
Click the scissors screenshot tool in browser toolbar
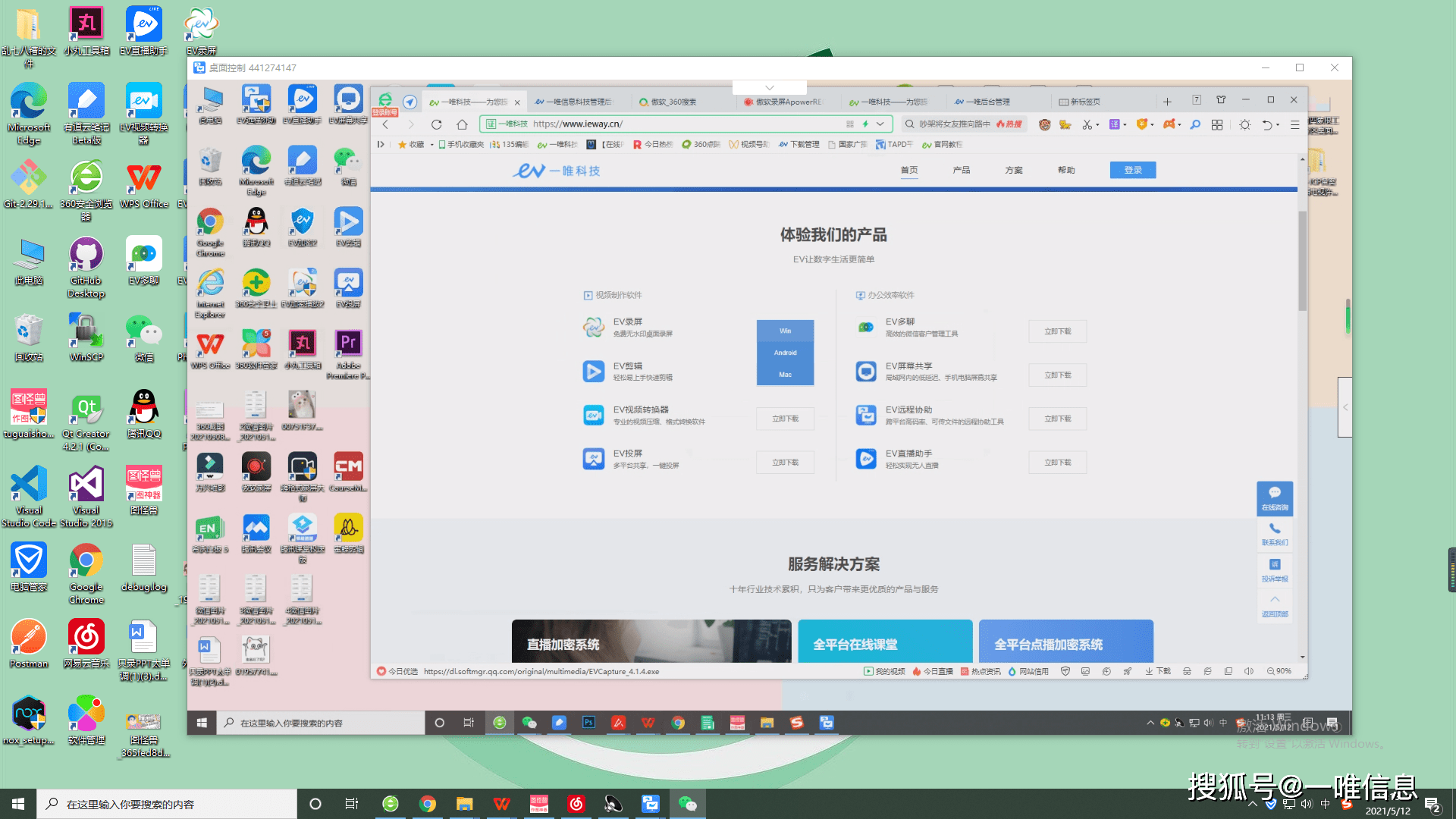coord(1087,124)
